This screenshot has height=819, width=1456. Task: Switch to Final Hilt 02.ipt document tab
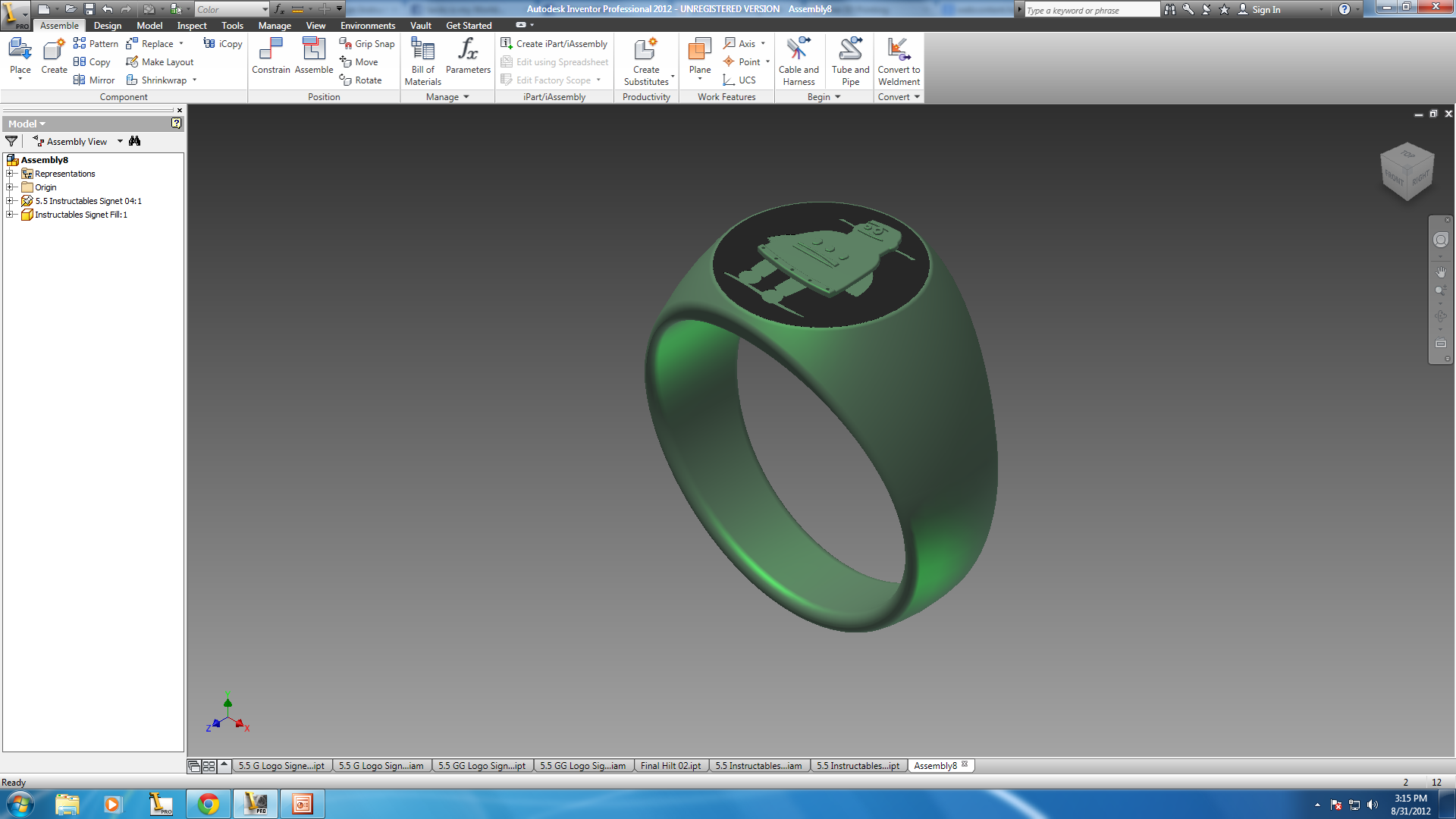coord(670,766)
